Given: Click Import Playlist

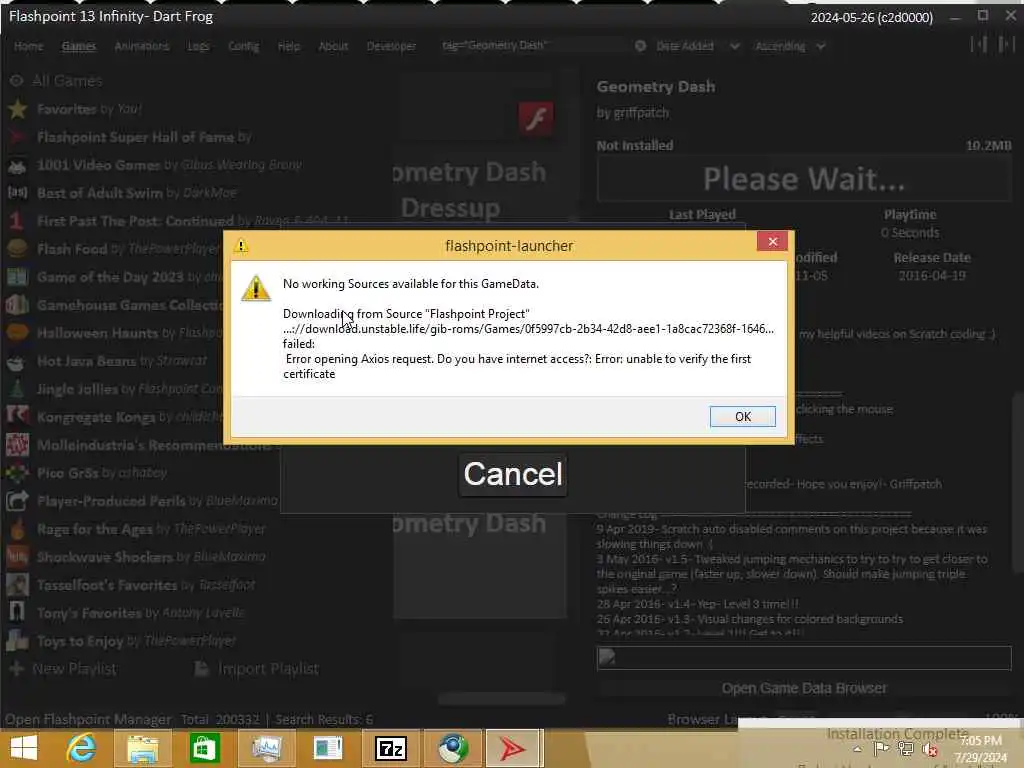Looking at the screenshot, I should 257,669.
